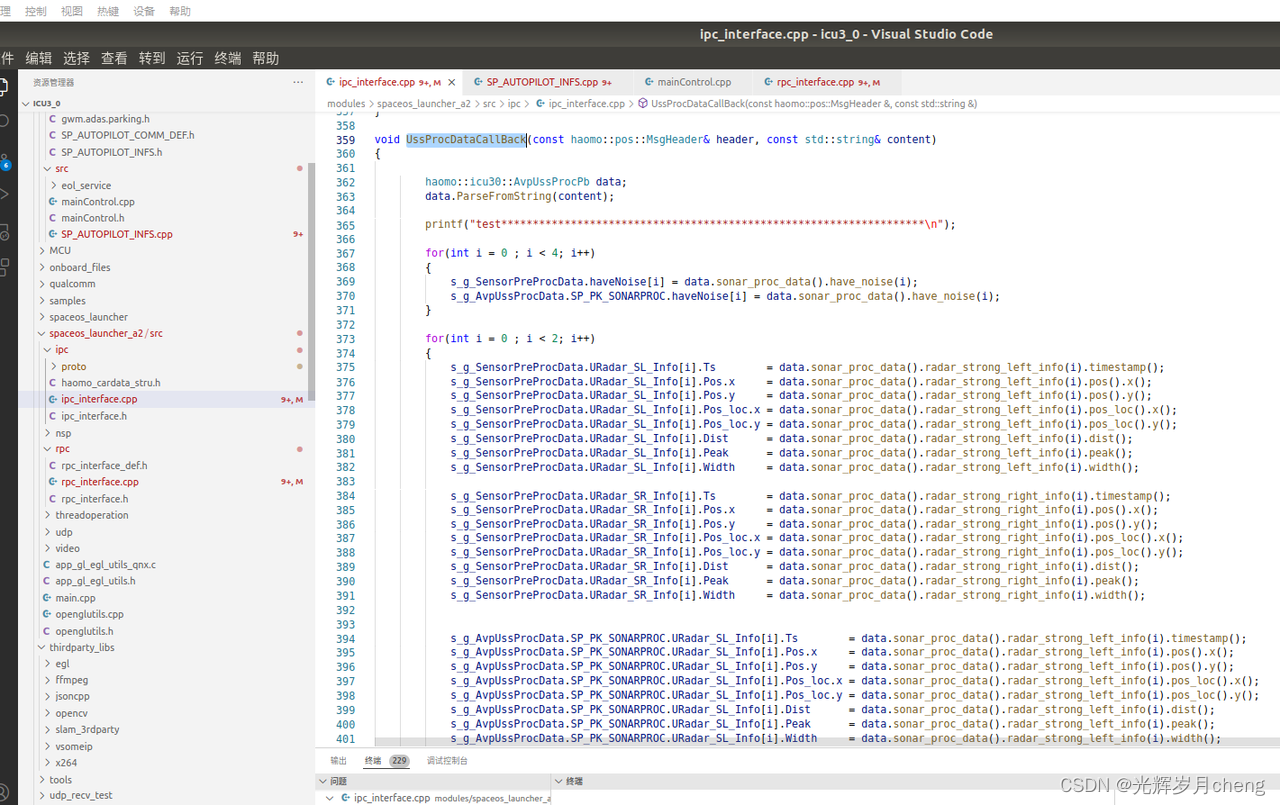Open haomo_cardata_stru.h file
This screenshot has width=1280, height=805.
[x=165, y=383]
